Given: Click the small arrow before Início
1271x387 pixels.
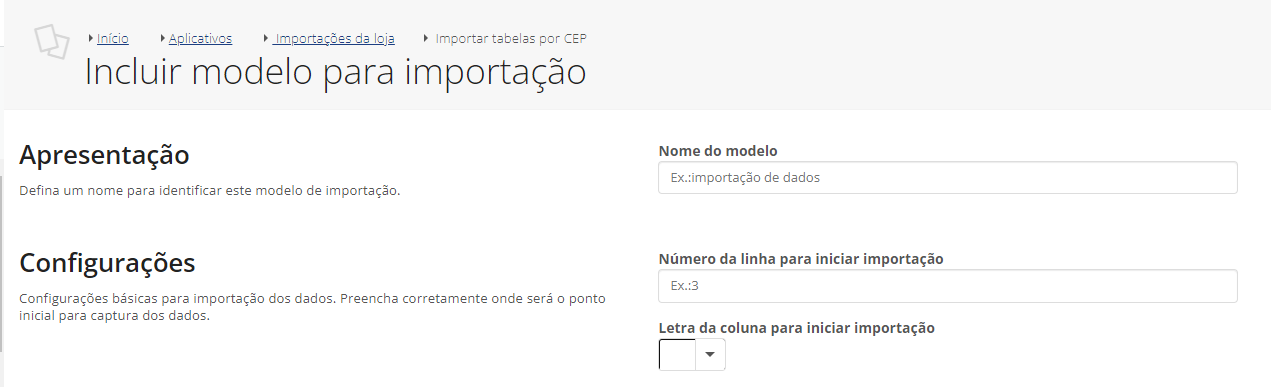Looking at the screenshot, I should tap(92, 38).
